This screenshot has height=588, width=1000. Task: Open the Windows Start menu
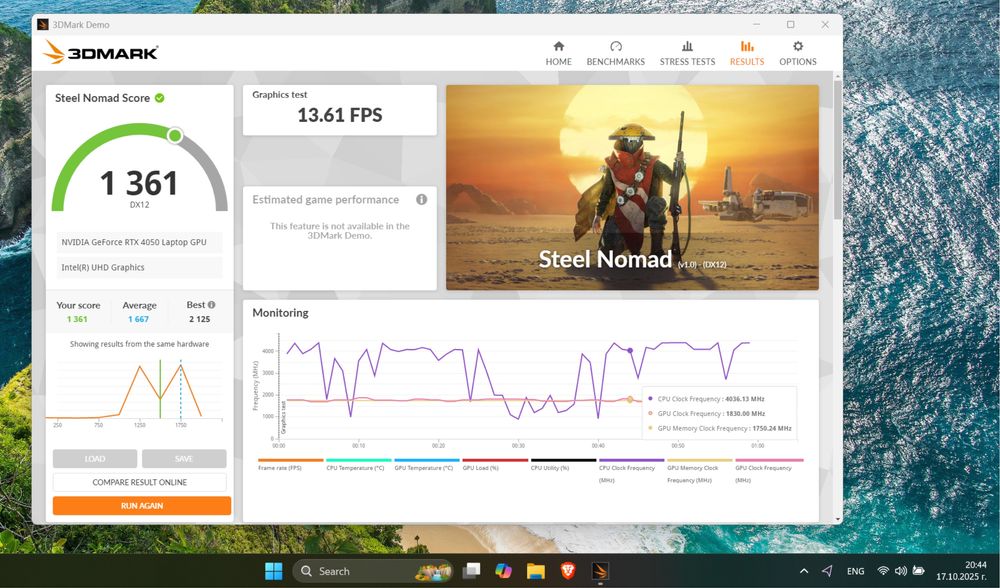tap(274, 571)
